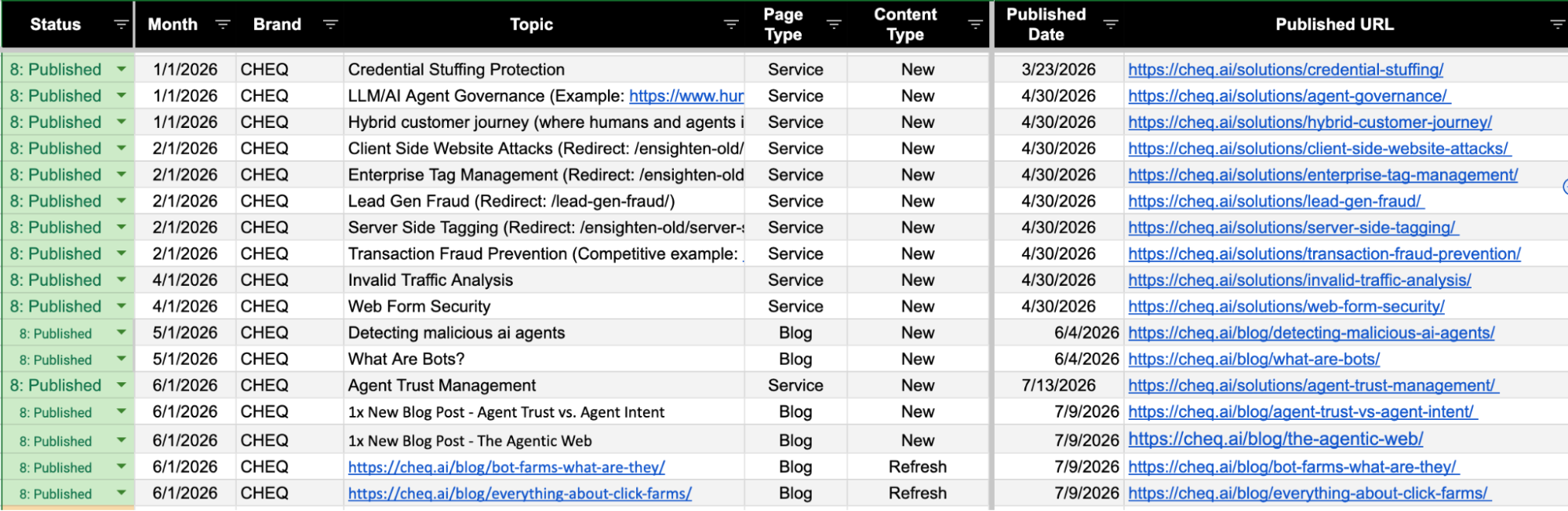This screenshot has height=511, width=1568.
Task: Open the hybrid-customer-journey published URL
Action: pyautogui.click(x=1310, y=122)
